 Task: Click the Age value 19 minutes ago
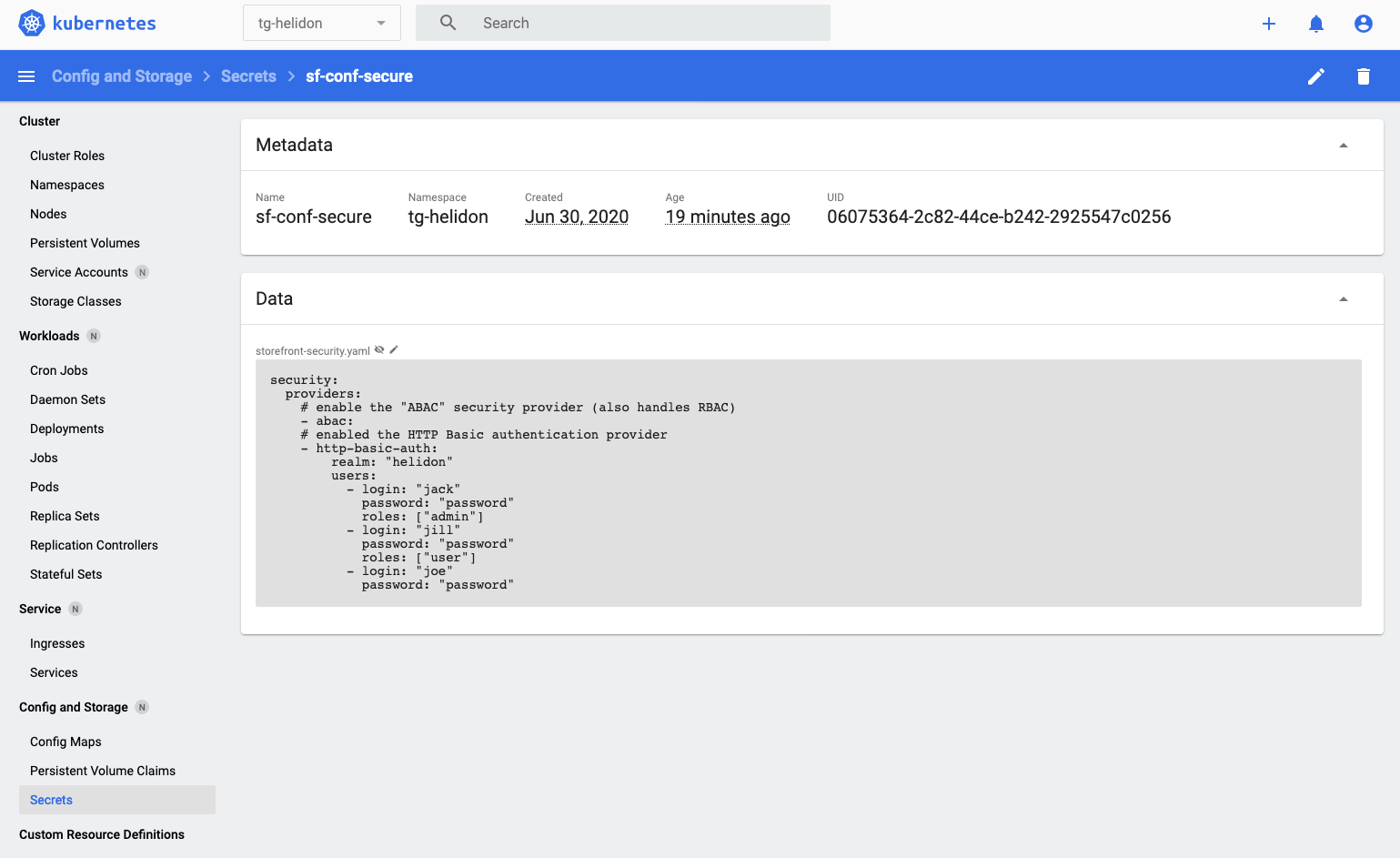(x=728, y=217)
